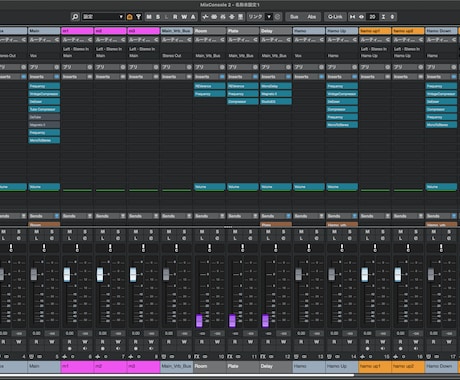
Task: Click the channel count field showing 20
Action: (x=372, y=17)
